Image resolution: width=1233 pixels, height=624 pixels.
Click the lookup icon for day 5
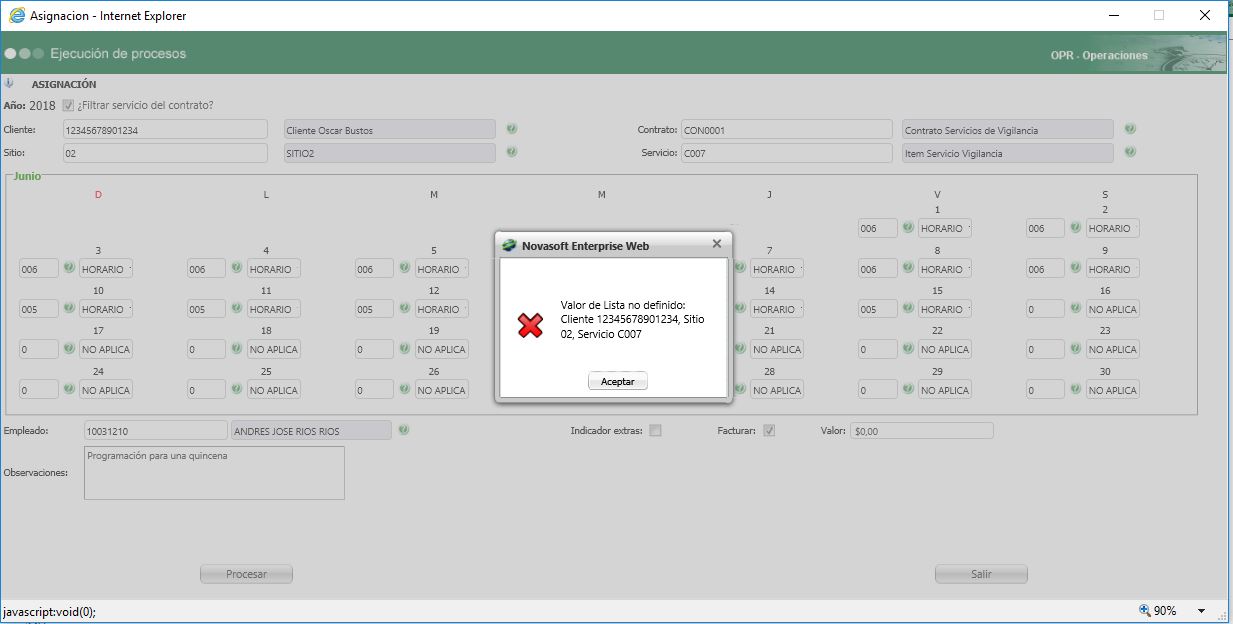(405, 268)
